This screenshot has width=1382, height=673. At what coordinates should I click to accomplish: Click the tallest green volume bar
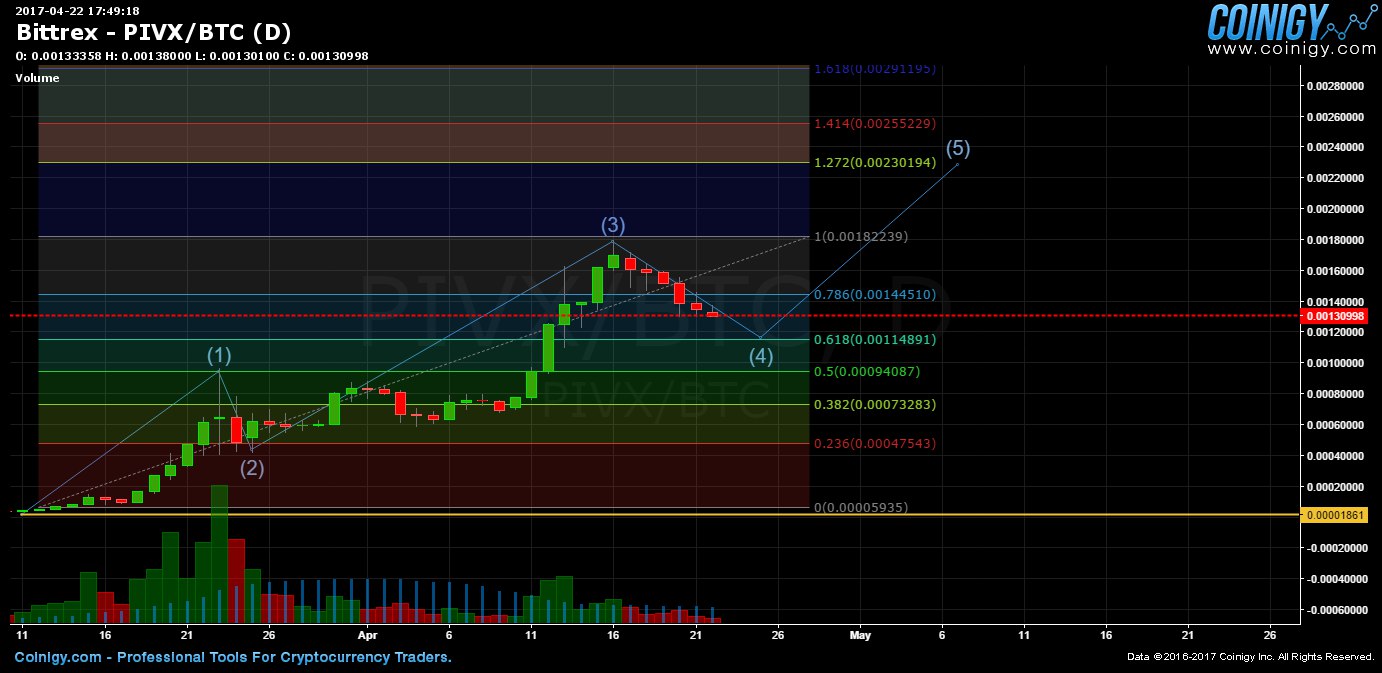[220, 554]
